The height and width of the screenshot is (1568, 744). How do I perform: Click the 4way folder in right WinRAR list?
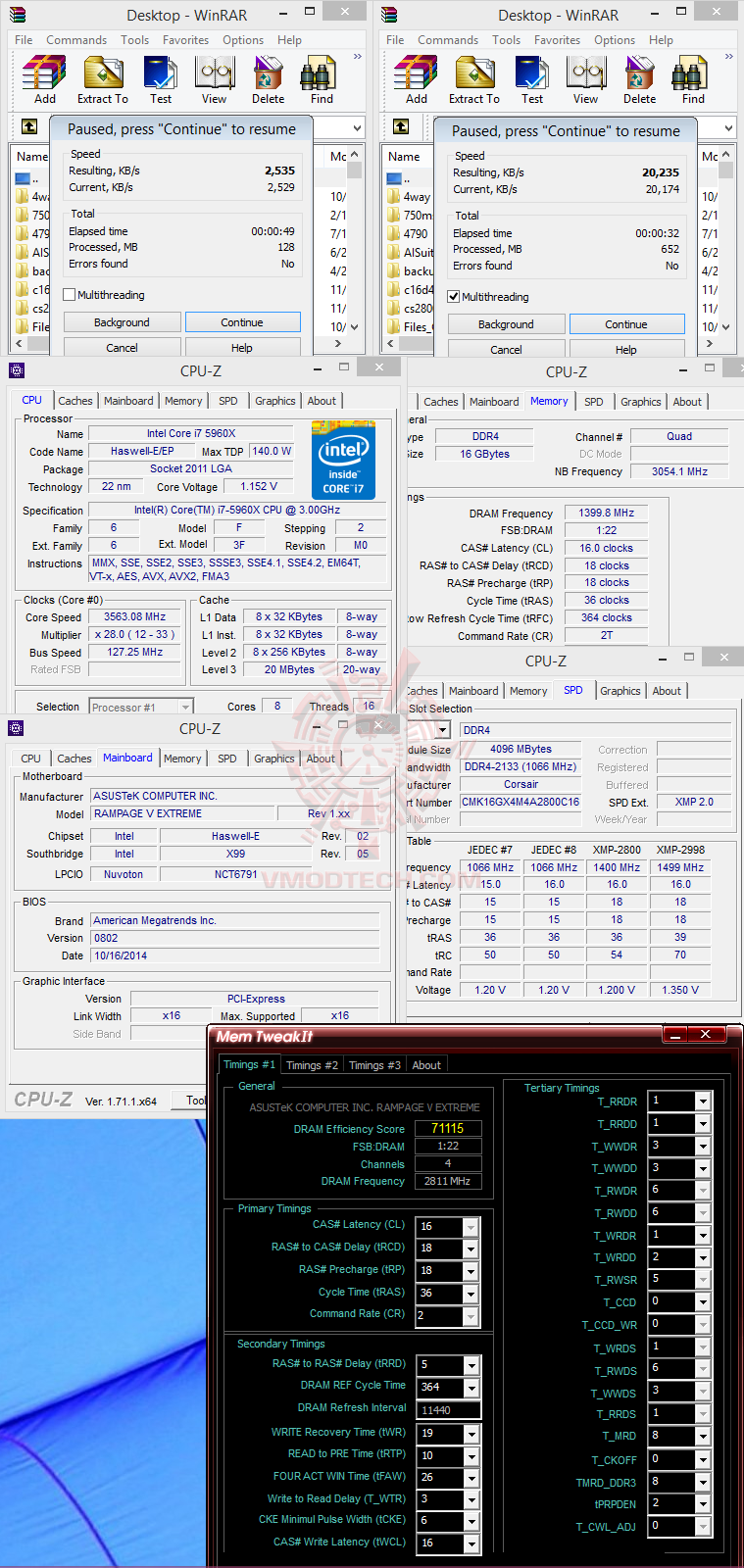coord(408,197)
